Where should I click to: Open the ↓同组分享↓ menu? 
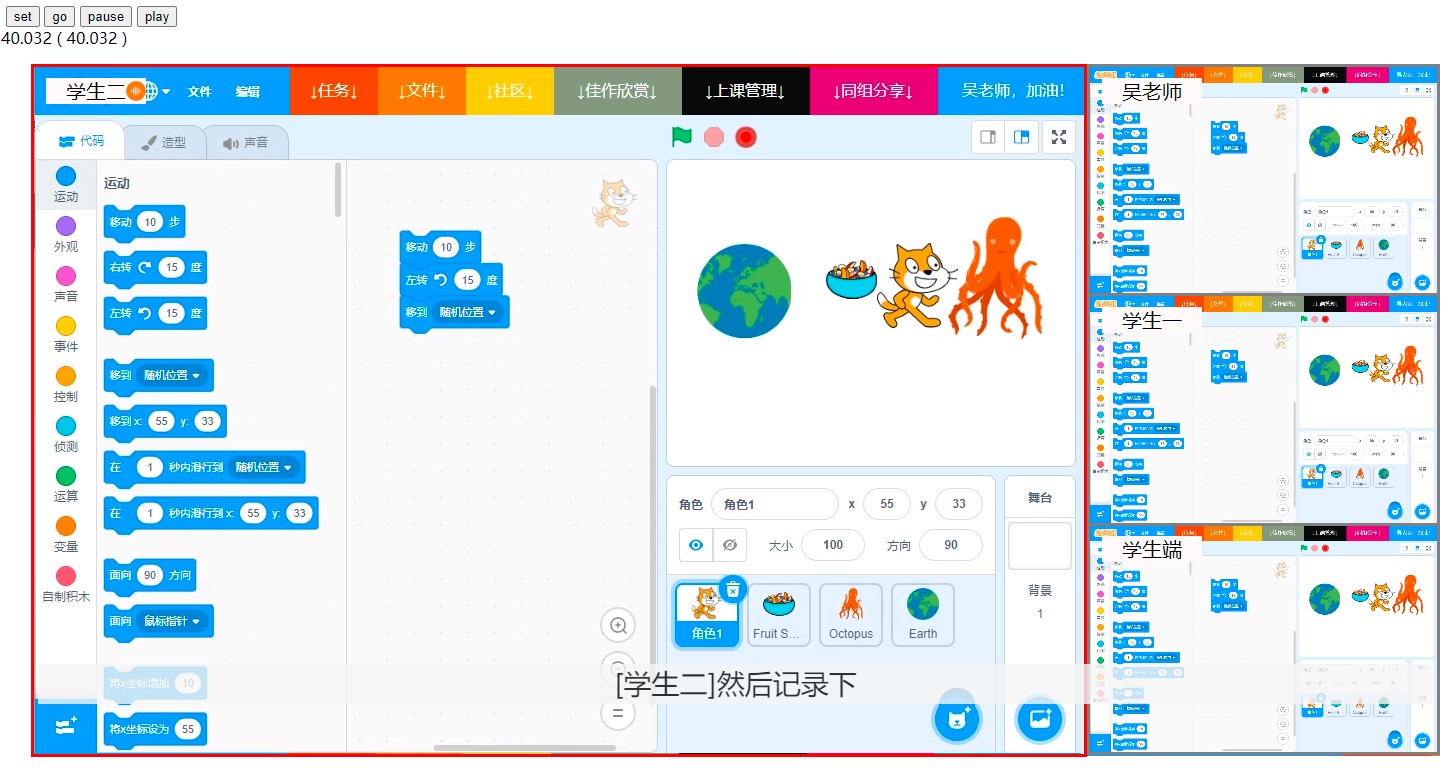point(873,91)
